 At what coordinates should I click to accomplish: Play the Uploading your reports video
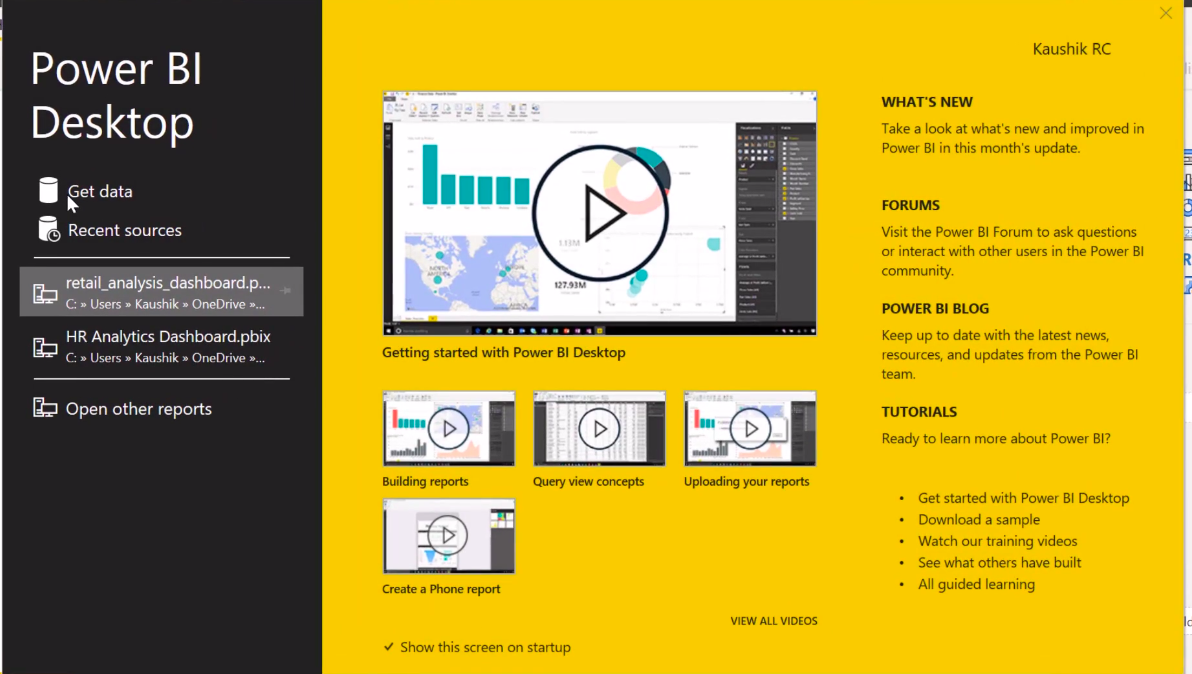[x=750, y=429]
